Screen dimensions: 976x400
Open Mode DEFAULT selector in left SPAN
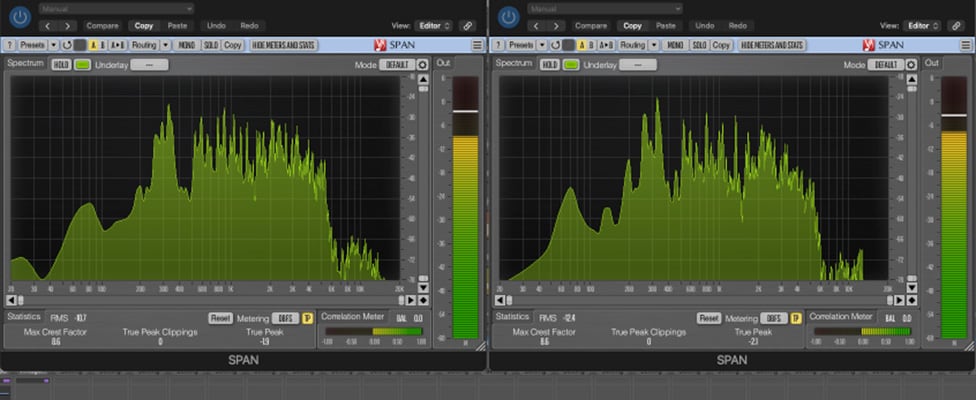coord(397,65)
